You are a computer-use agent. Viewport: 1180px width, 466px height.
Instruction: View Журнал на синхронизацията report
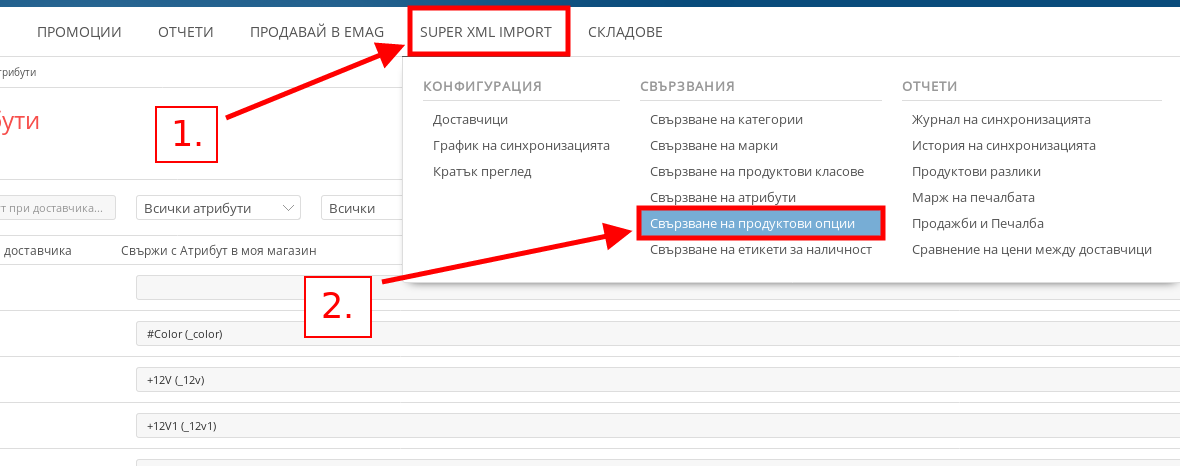1001,119
